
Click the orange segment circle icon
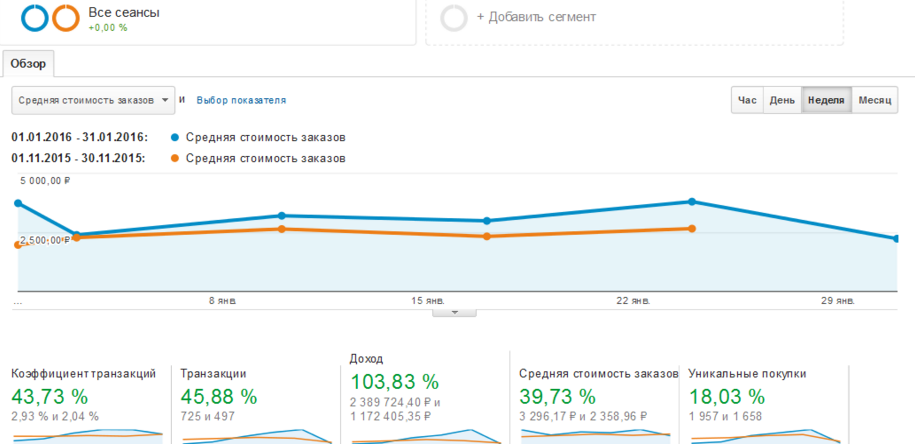click(x=66, y=18)
